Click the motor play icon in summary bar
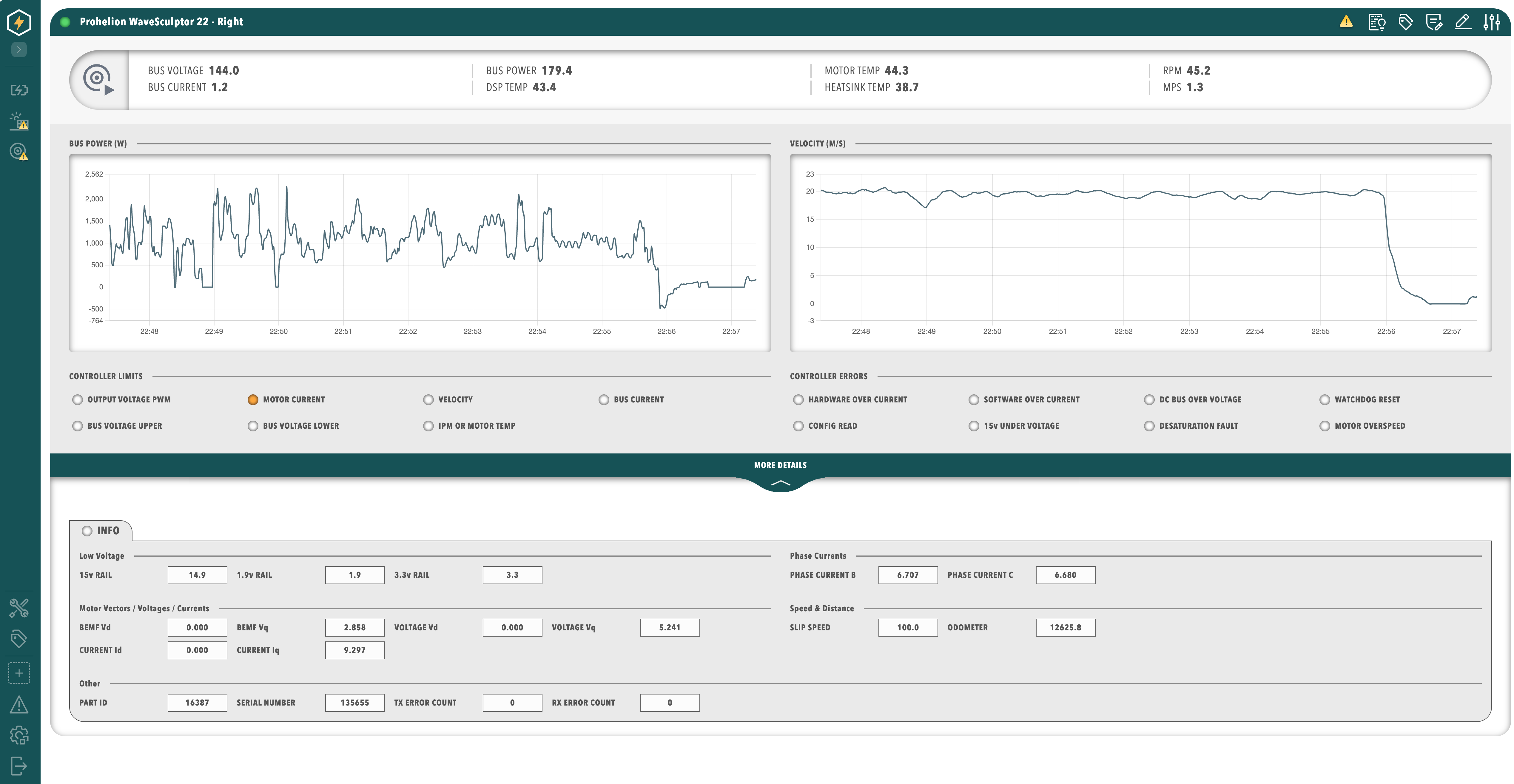1514x784 pixels. point(99,80)
